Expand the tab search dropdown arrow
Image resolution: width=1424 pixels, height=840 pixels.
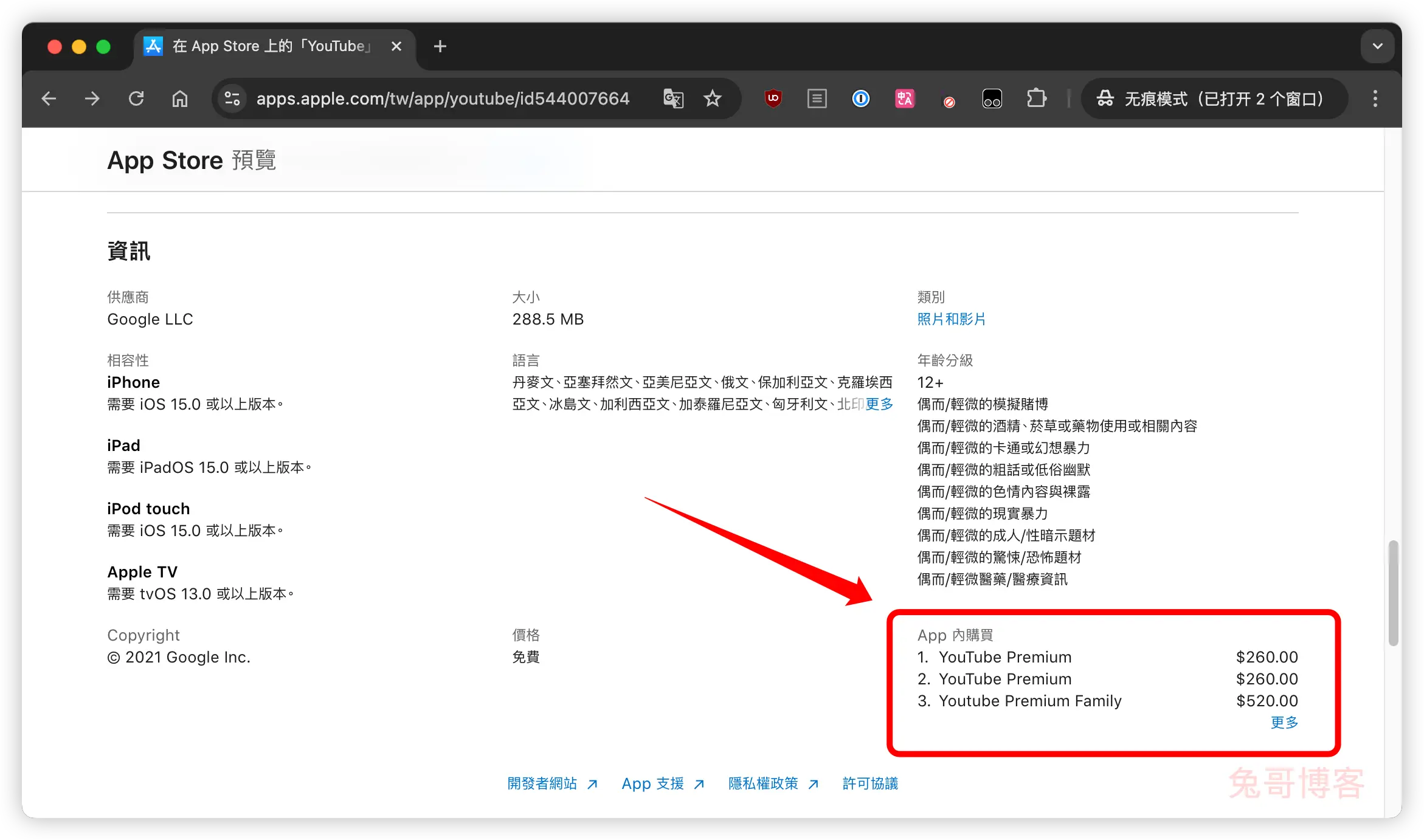pos(1377,46)
